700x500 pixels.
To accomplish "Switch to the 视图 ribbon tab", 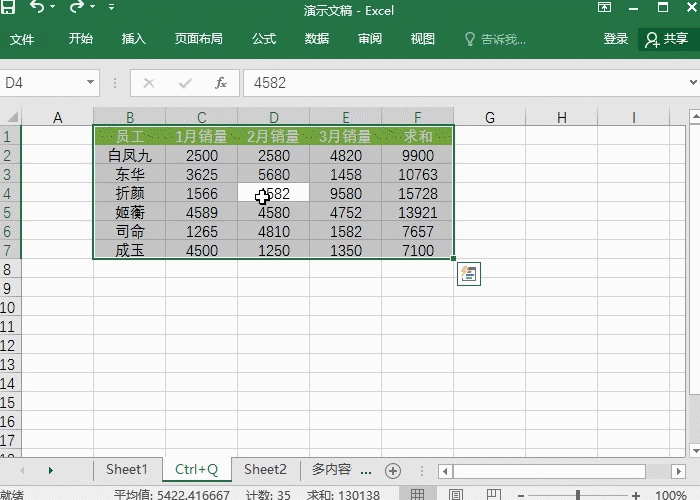I will click(423, 39).
